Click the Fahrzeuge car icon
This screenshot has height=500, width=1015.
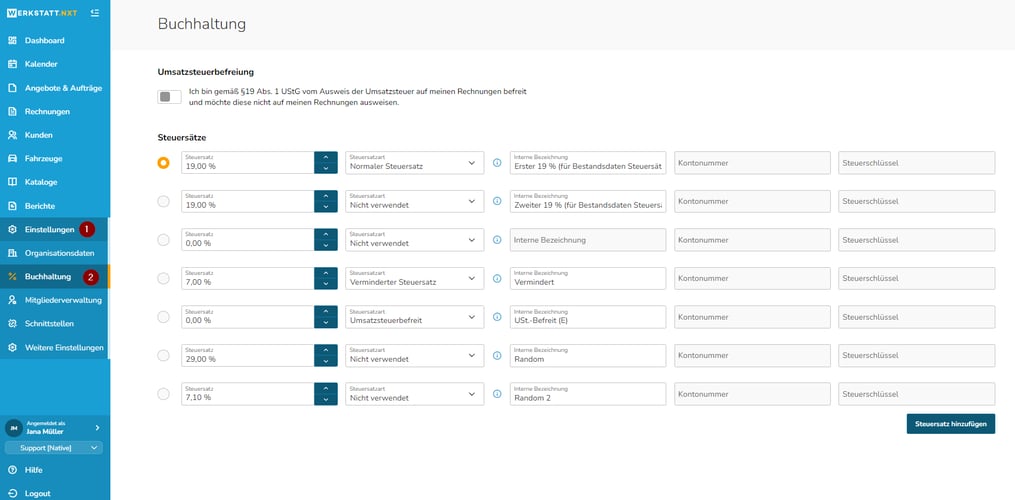click(12, 159)
